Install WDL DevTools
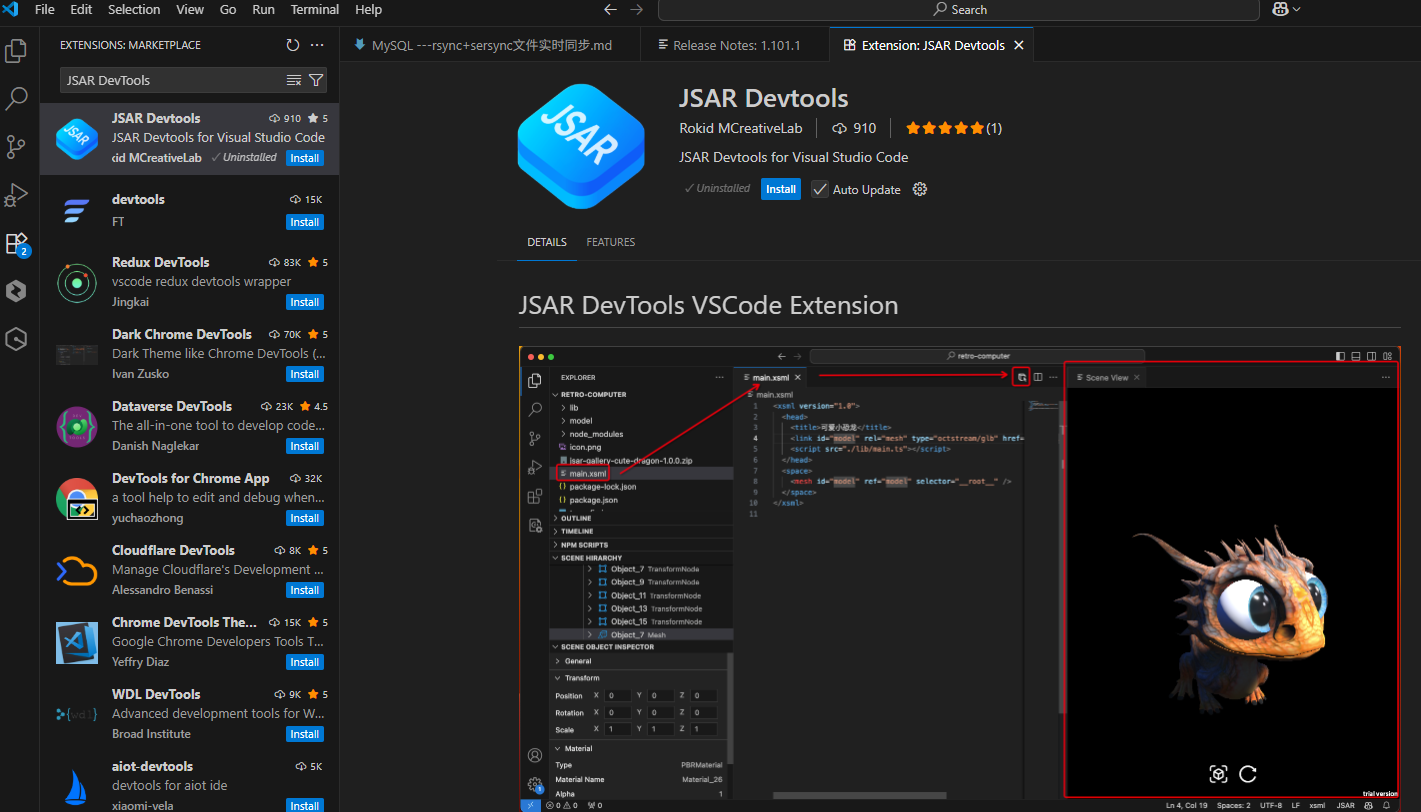 [x=305, y=734]
